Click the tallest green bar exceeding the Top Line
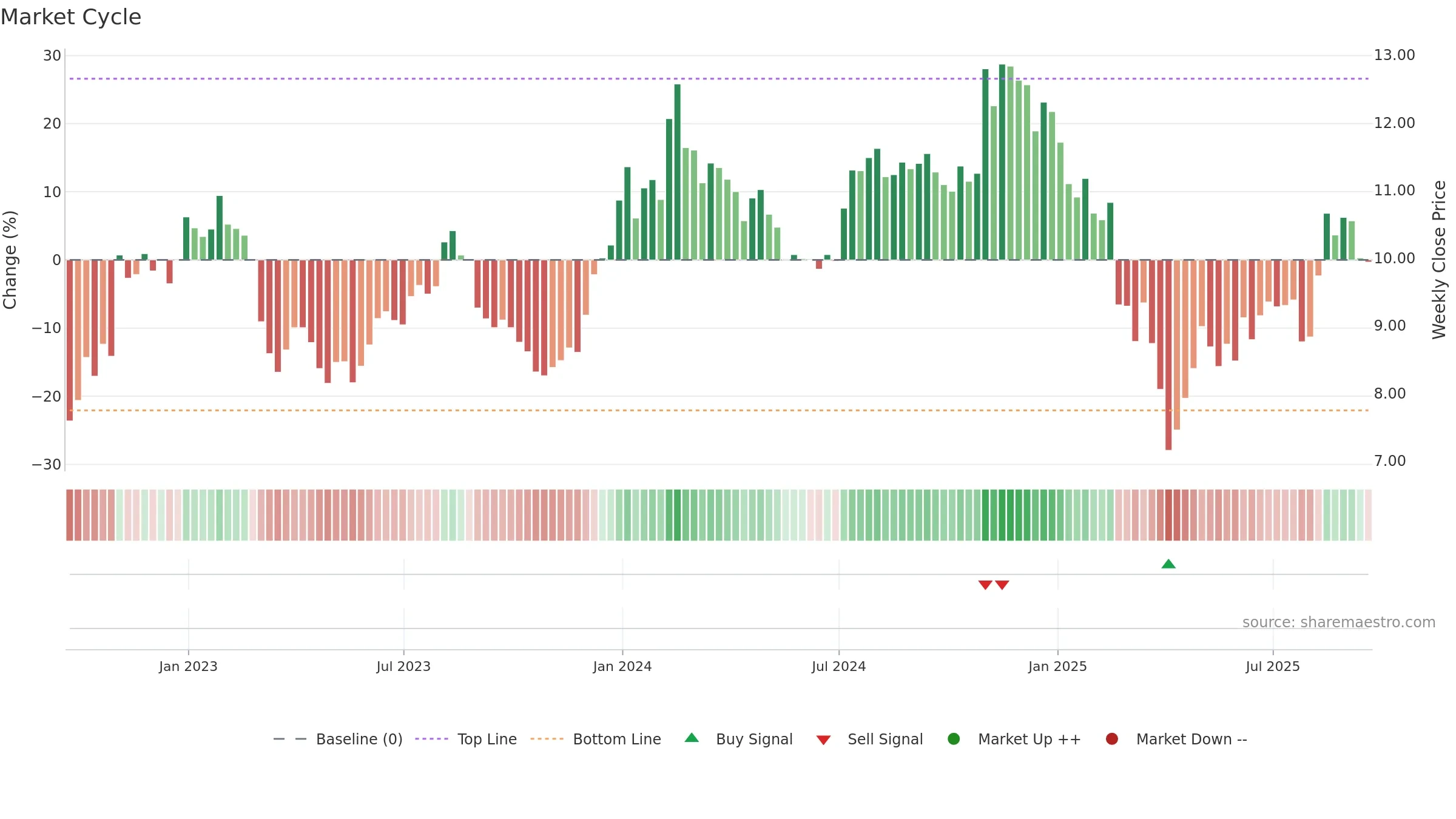The image size is (1456, 819). pos(1002,162)
